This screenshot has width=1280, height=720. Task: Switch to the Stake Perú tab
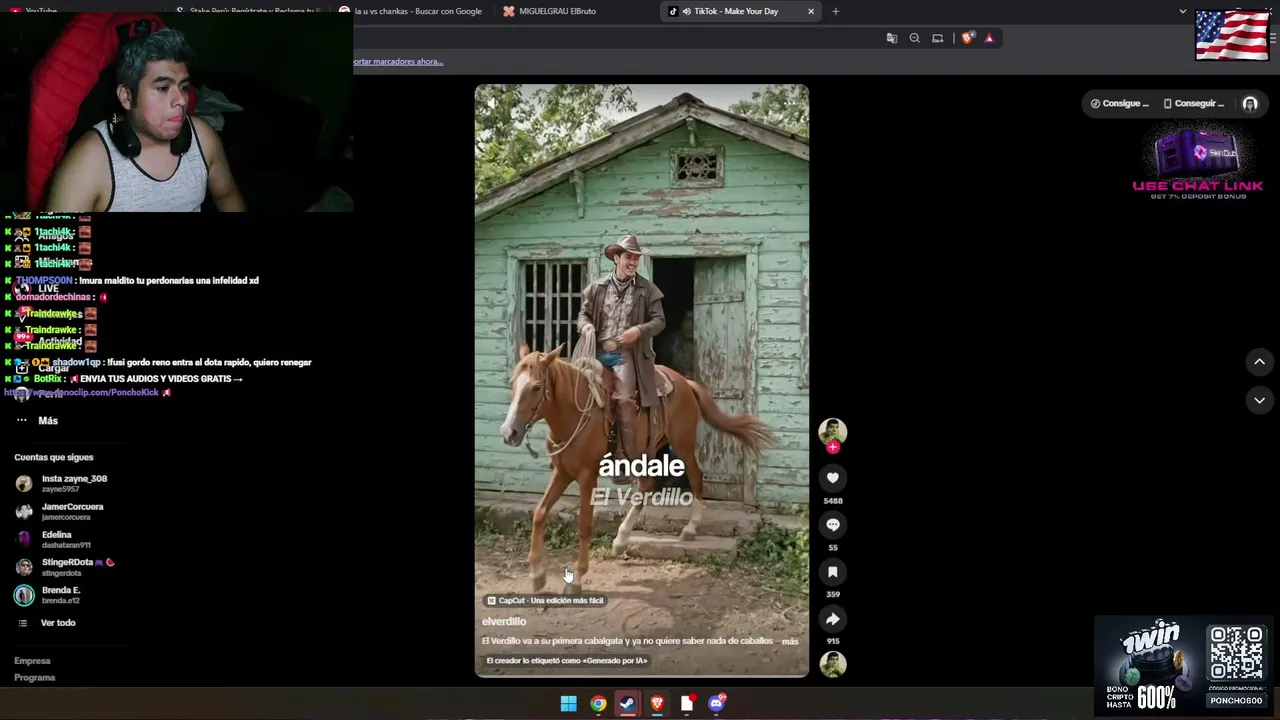tap(250, 11)
